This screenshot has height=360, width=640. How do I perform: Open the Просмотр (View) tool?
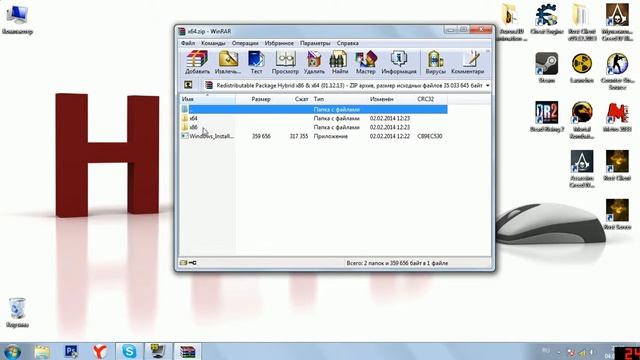[x=285, y=62]
